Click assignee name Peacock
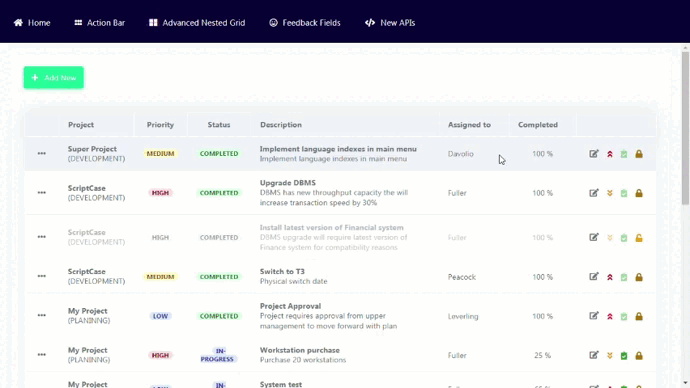The image size is (690, 388). click(x=462, y=277)
